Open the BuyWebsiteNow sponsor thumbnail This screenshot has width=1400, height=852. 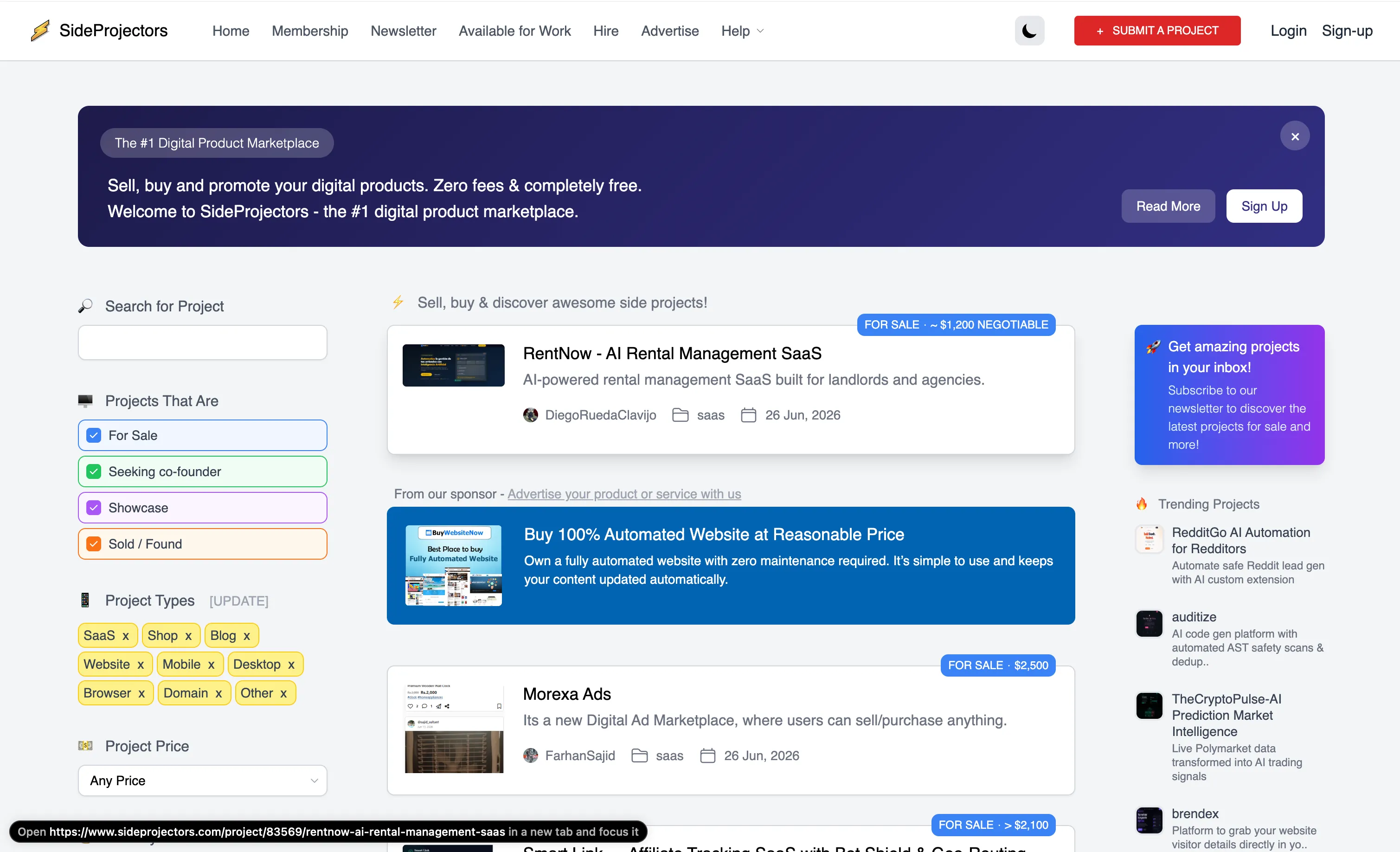(453, 566)
